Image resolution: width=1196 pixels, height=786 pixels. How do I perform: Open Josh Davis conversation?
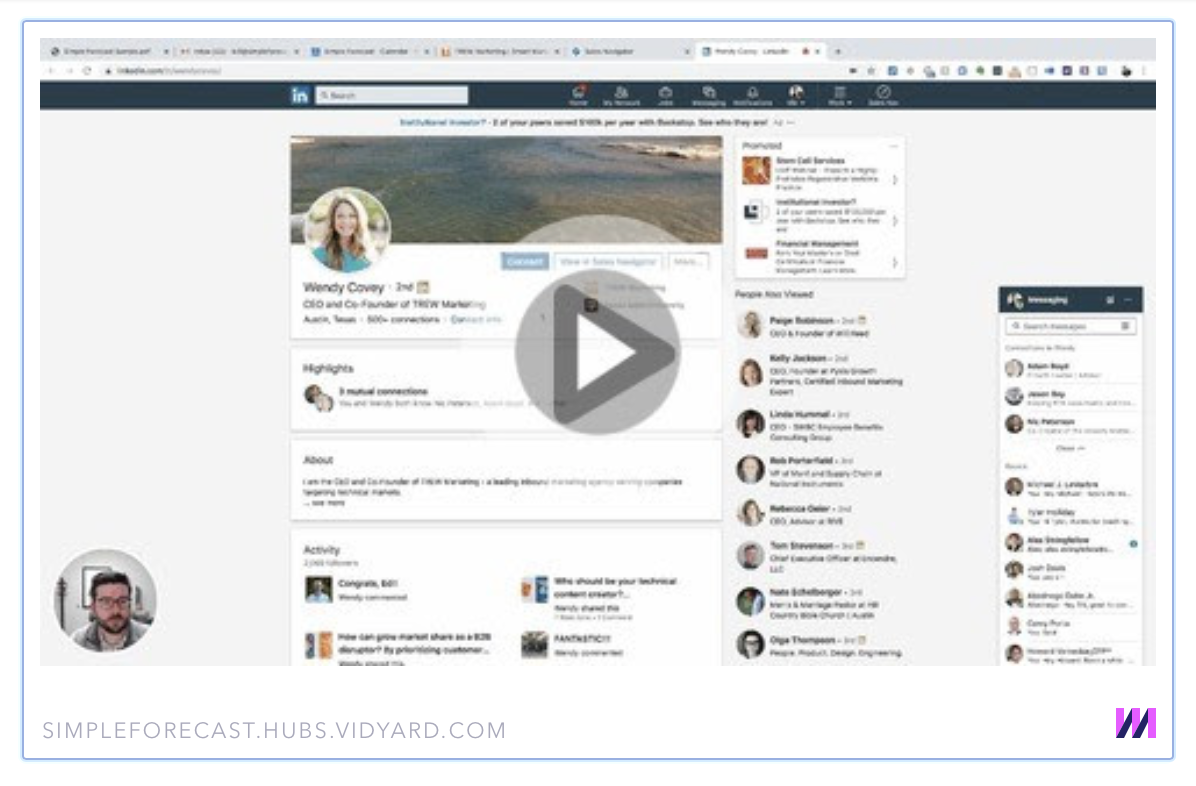[1070, 572]
